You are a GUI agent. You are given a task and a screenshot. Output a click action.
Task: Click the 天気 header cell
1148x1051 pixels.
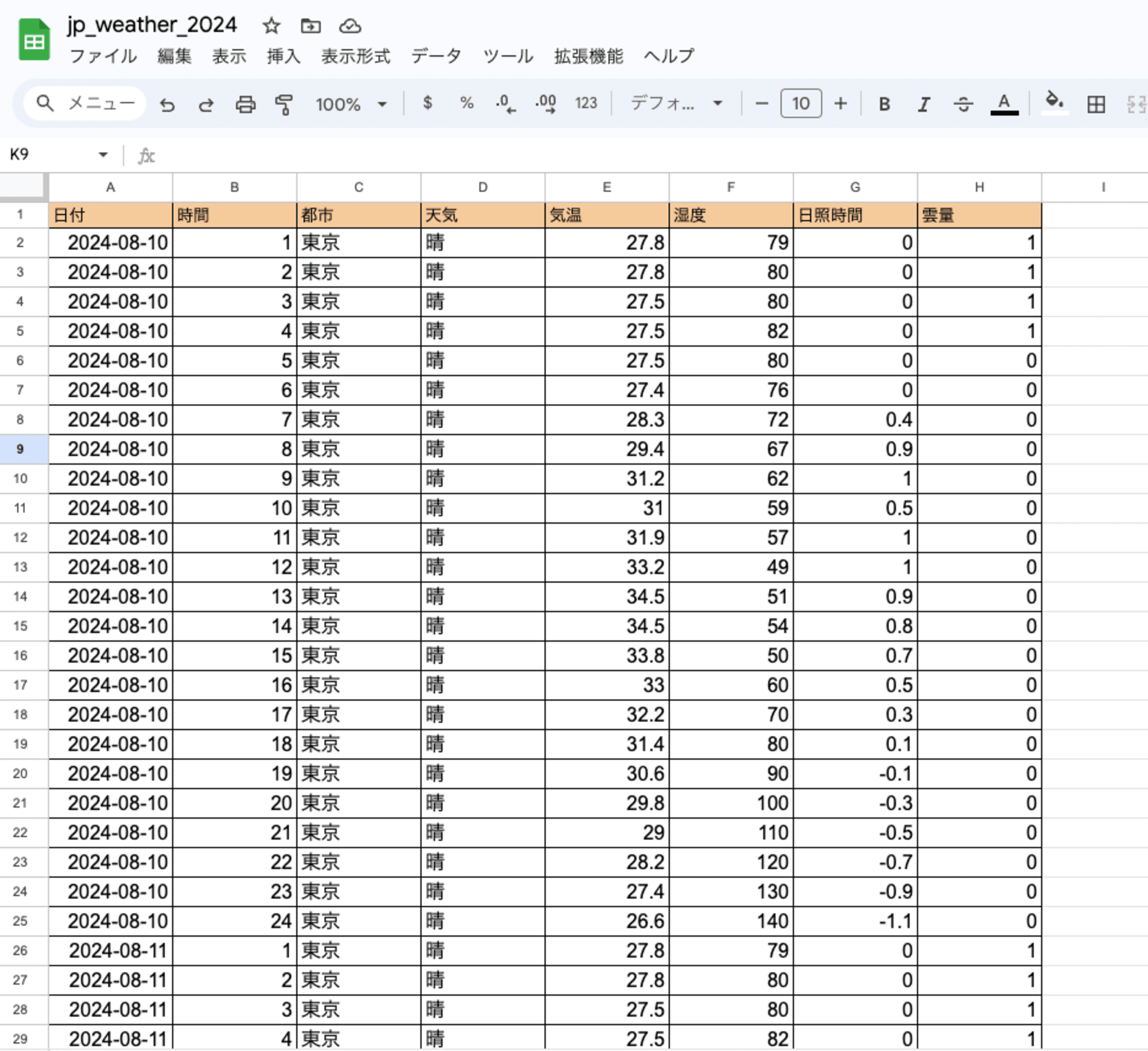pyautogui.click(x=483, y=215)
